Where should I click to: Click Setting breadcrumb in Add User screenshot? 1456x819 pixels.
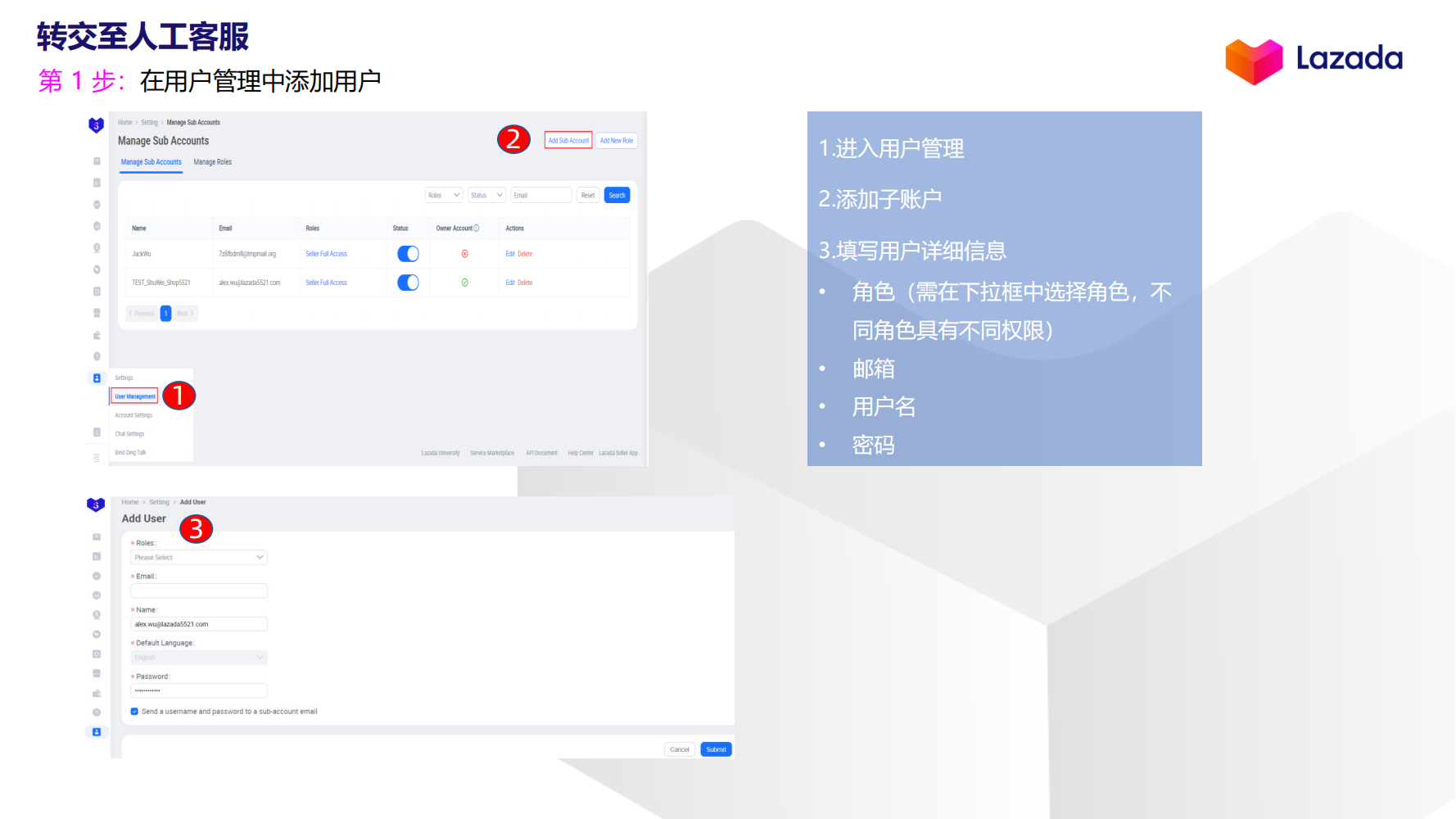tap(159, 502)
